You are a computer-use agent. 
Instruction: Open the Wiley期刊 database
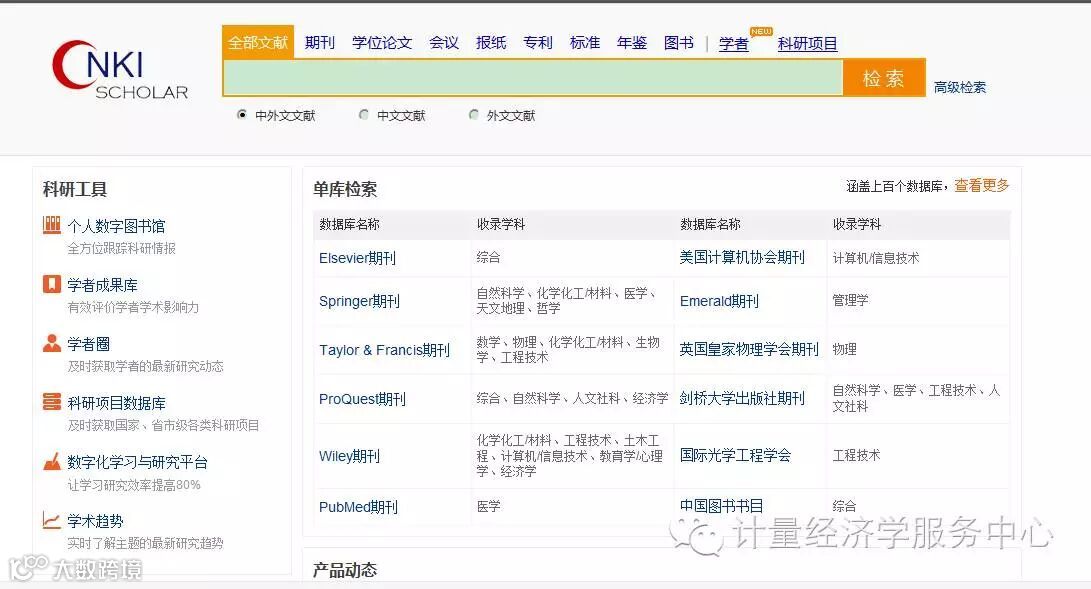click(x=349, y=456)
